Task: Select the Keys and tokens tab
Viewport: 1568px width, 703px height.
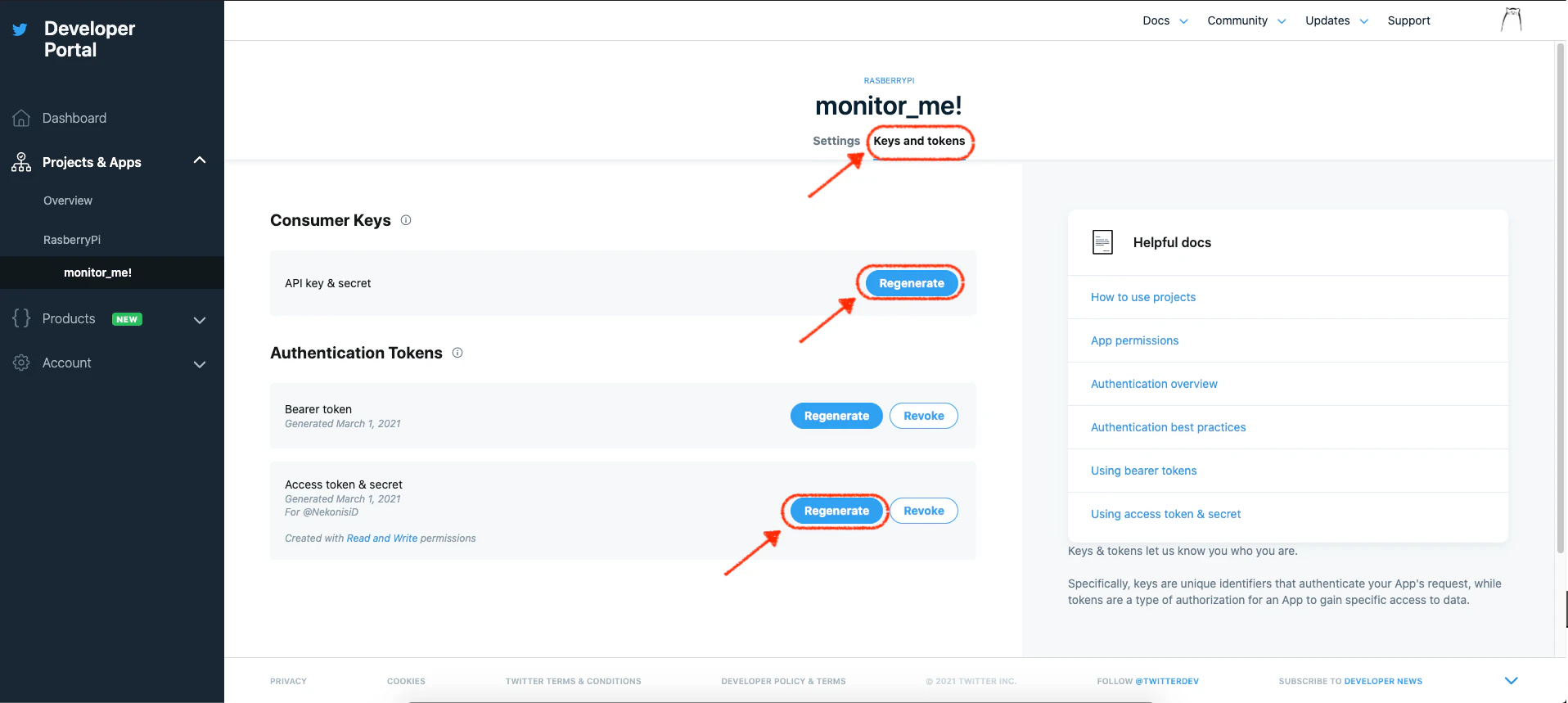Action: (919, 141)
